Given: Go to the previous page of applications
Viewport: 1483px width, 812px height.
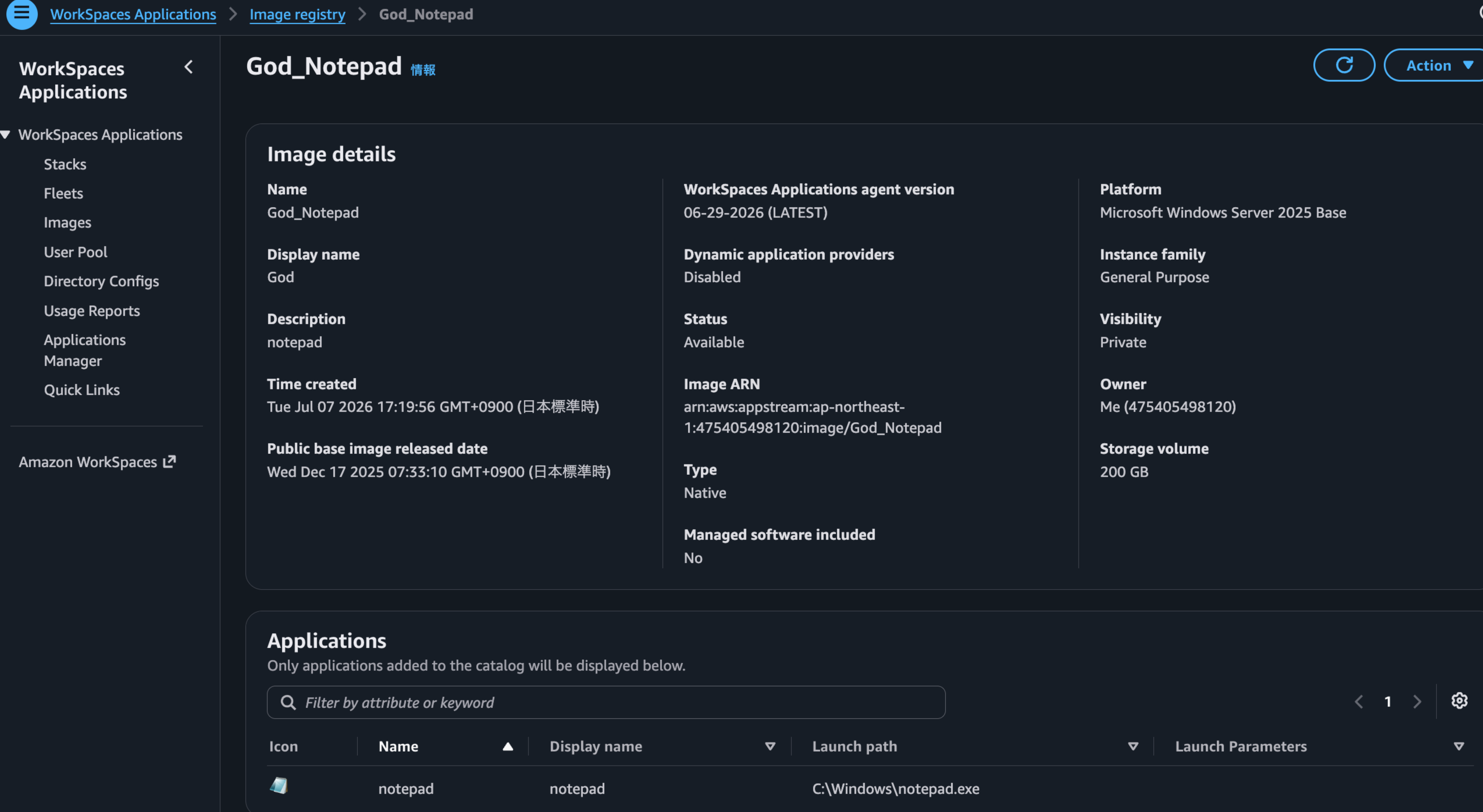Looking at the screenshot, I should tap(1359, 701).
